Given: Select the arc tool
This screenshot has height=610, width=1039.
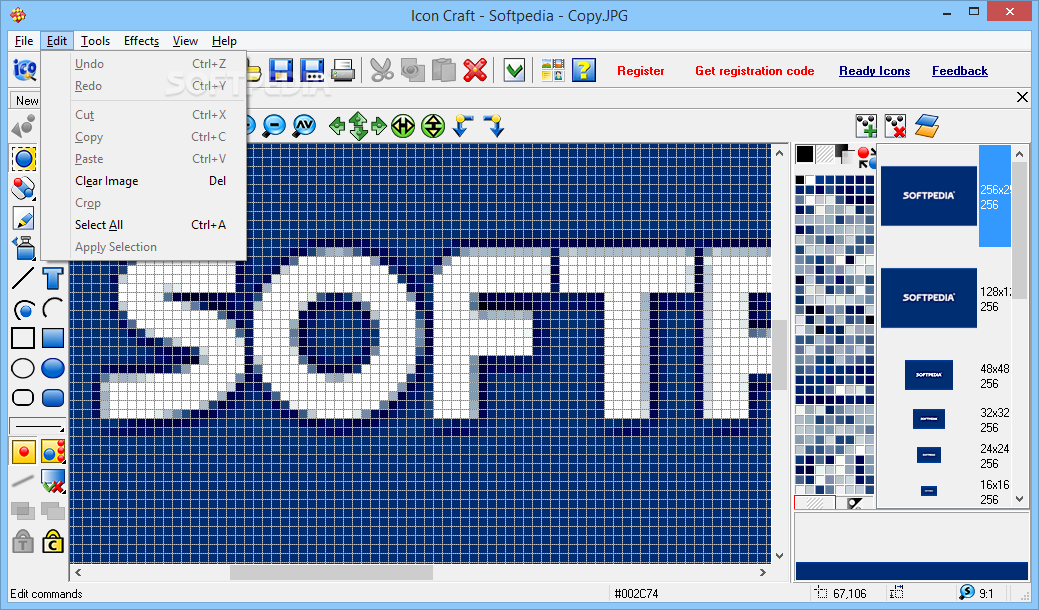Looking at the screenshot, I should 53,309.
